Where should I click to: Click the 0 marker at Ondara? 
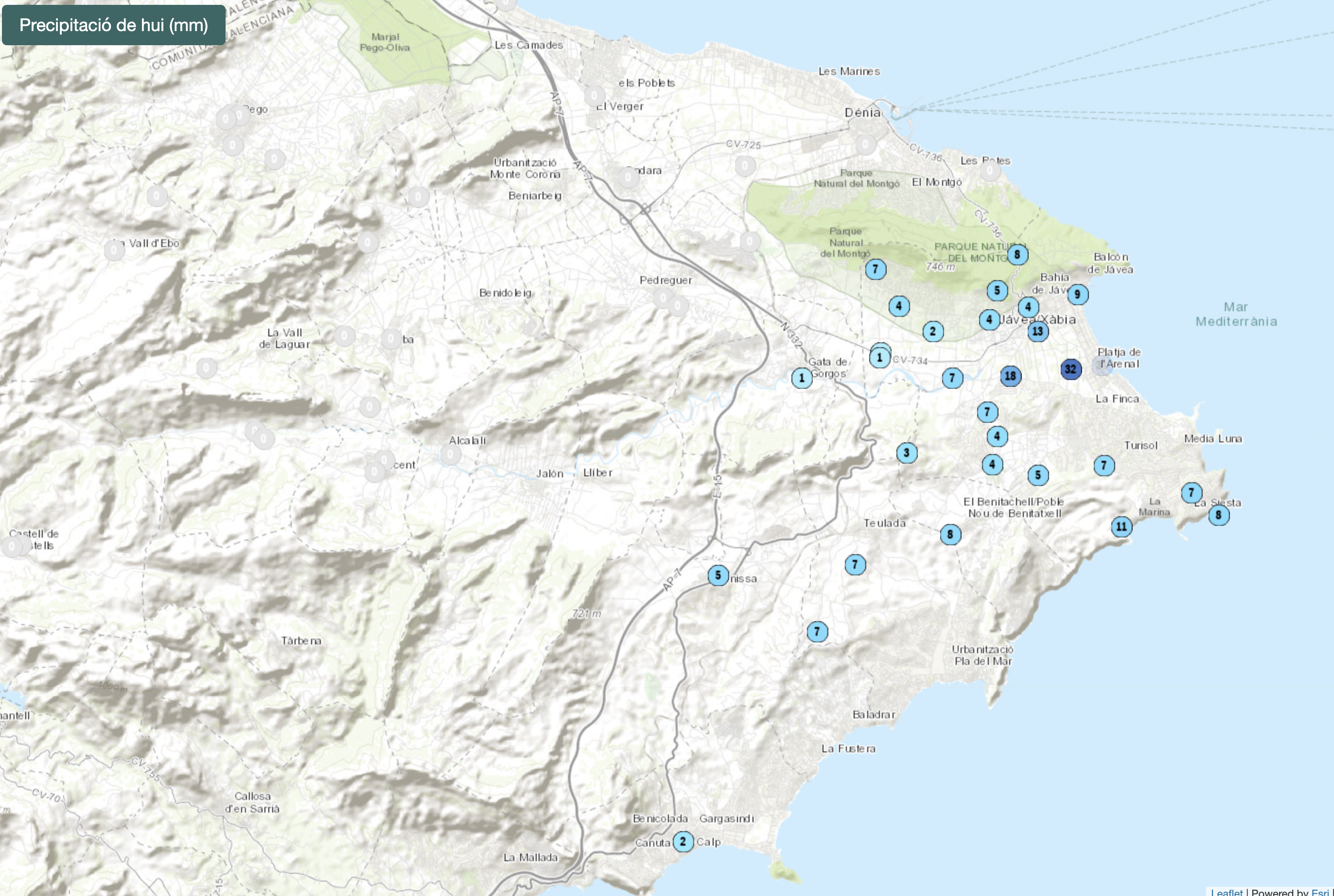click(628, 178)
